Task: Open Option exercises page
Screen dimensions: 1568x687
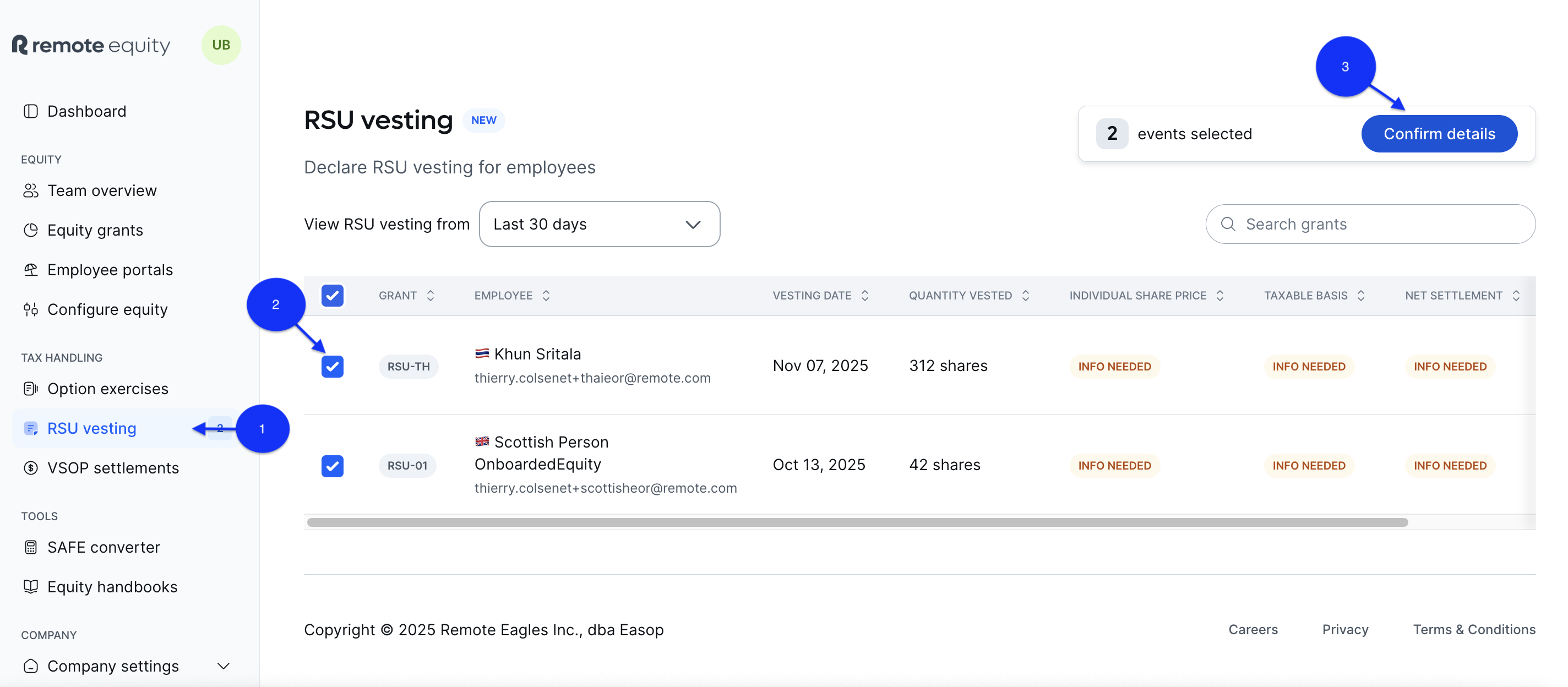Action: pyautogui.click(x=108, y=388)
